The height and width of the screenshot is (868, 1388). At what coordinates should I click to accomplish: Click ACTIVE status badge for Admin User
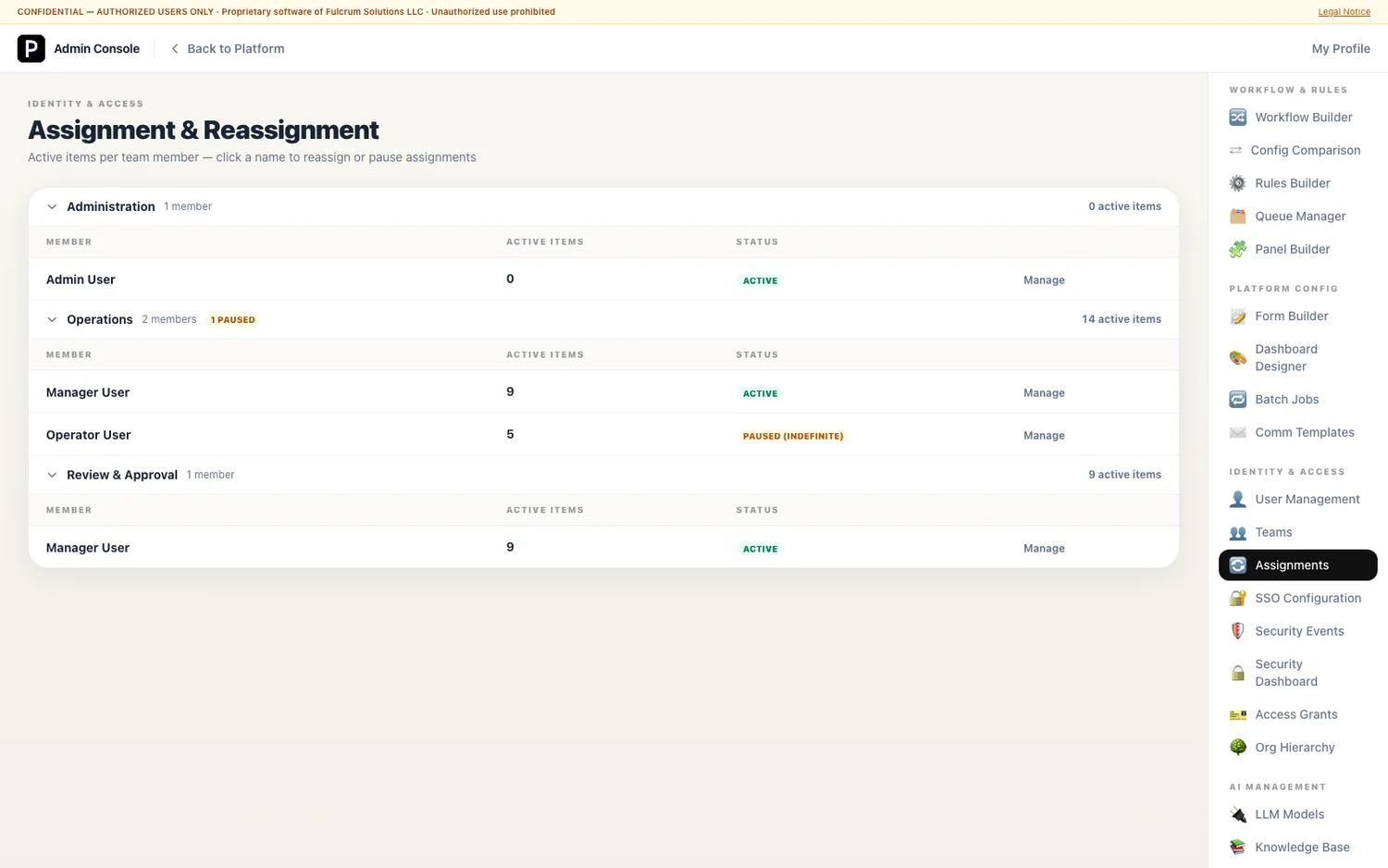click(x=760, y=280)
